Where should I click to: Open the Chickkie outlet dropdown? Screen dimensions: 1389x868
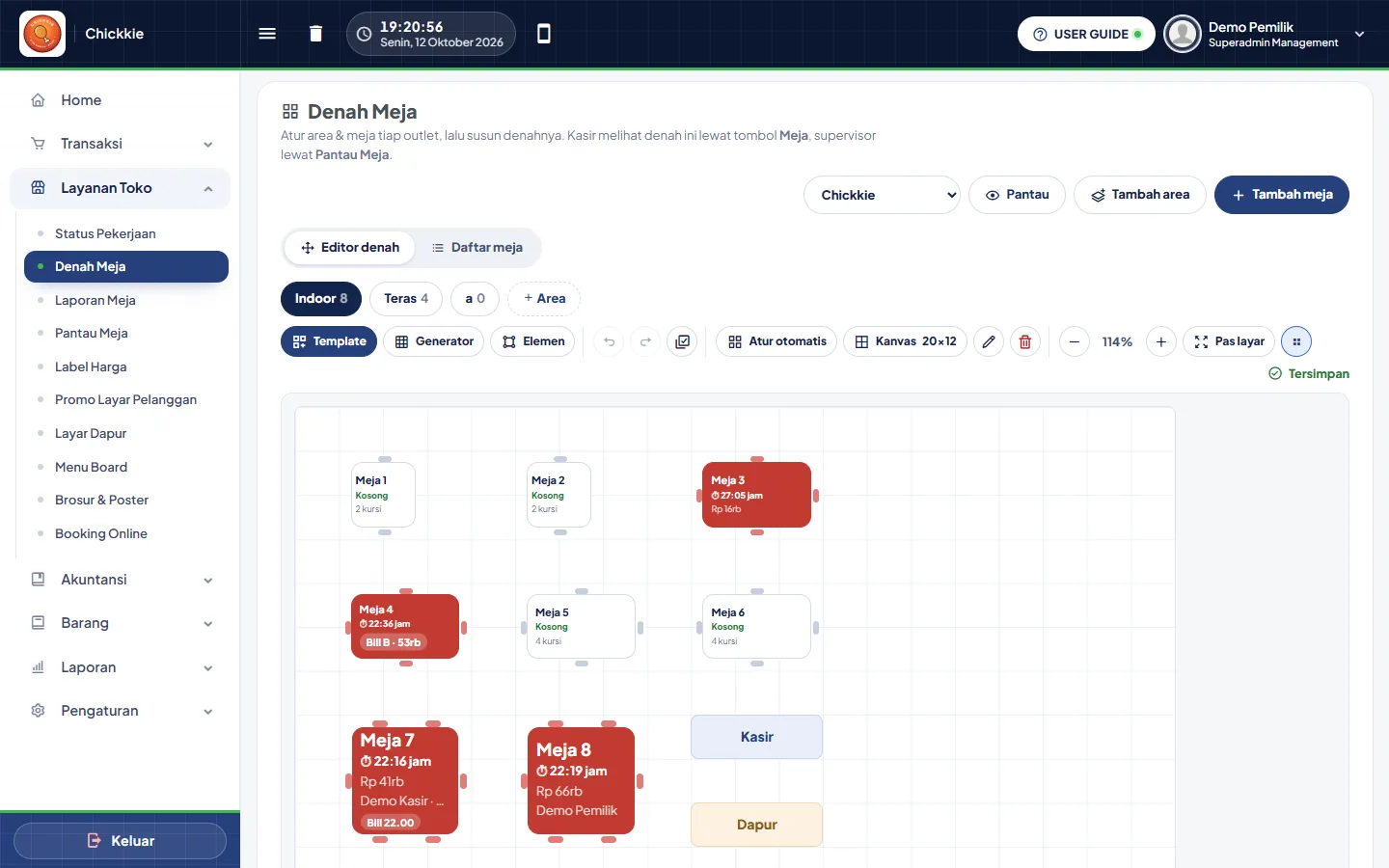[x=882, y=195]
